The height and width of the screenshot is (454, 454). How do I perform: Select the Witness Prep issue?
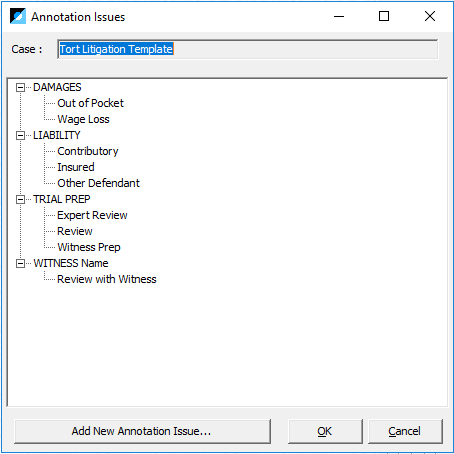[x=89, y=247]
